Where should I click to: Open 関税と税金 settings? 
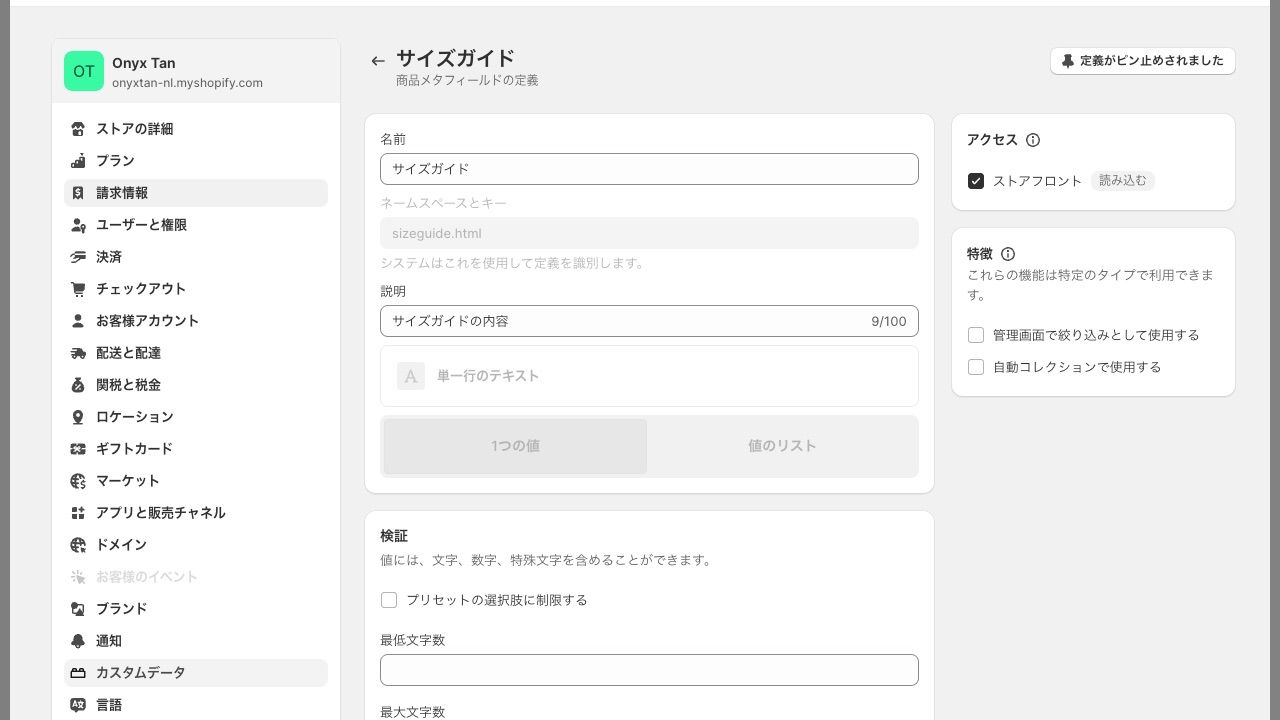click(196, 385)
